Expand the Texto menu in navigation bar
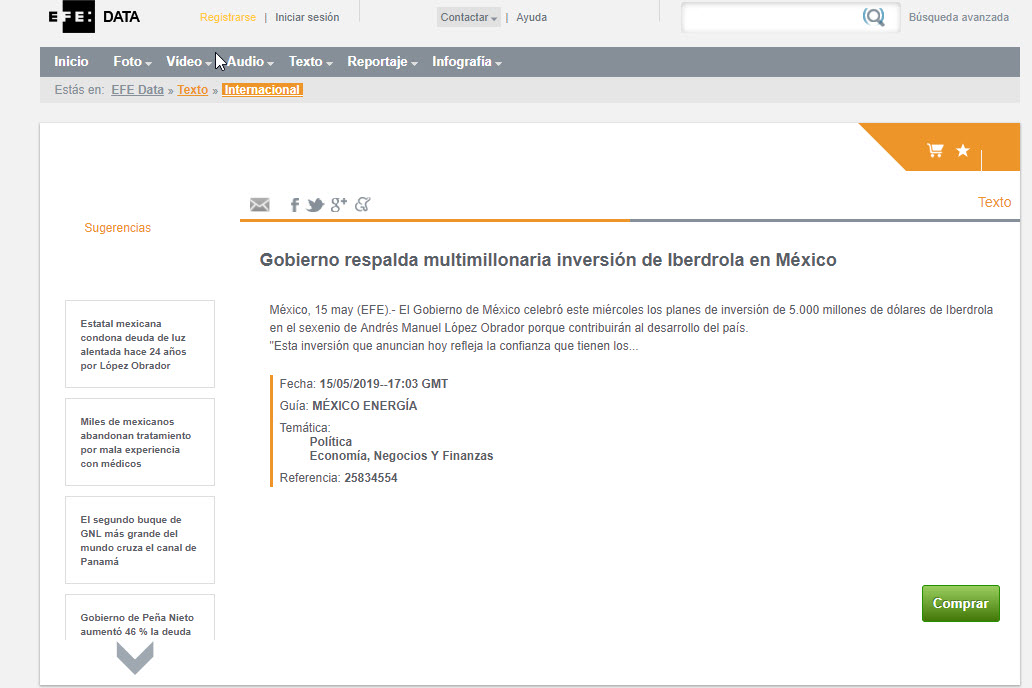Image resolution: width=1032 pixels, height=688 pixels. pos(311,62)
